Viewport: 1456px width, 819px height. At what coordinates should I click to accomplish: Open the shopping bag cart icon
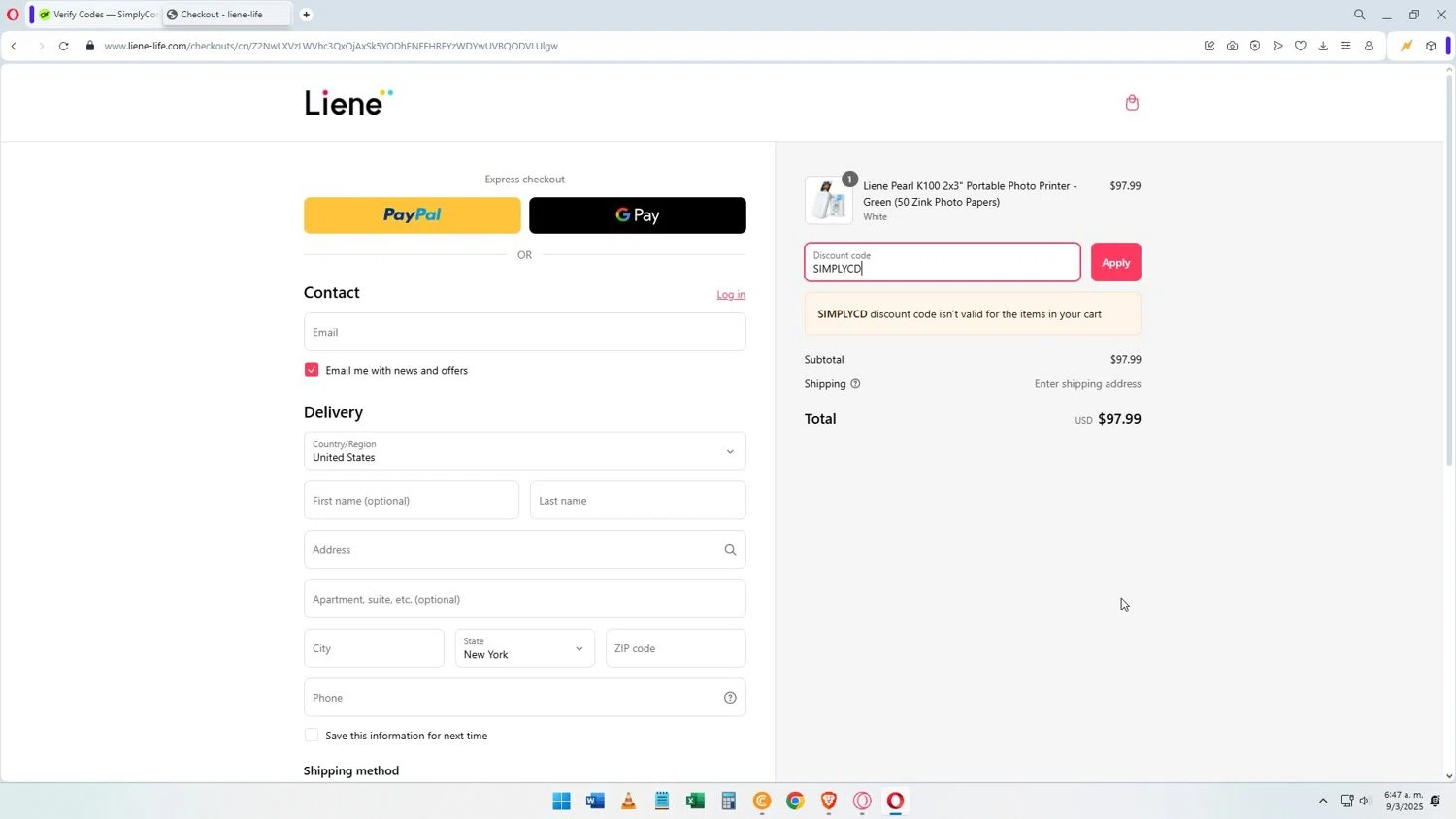tap(1132, 103)
